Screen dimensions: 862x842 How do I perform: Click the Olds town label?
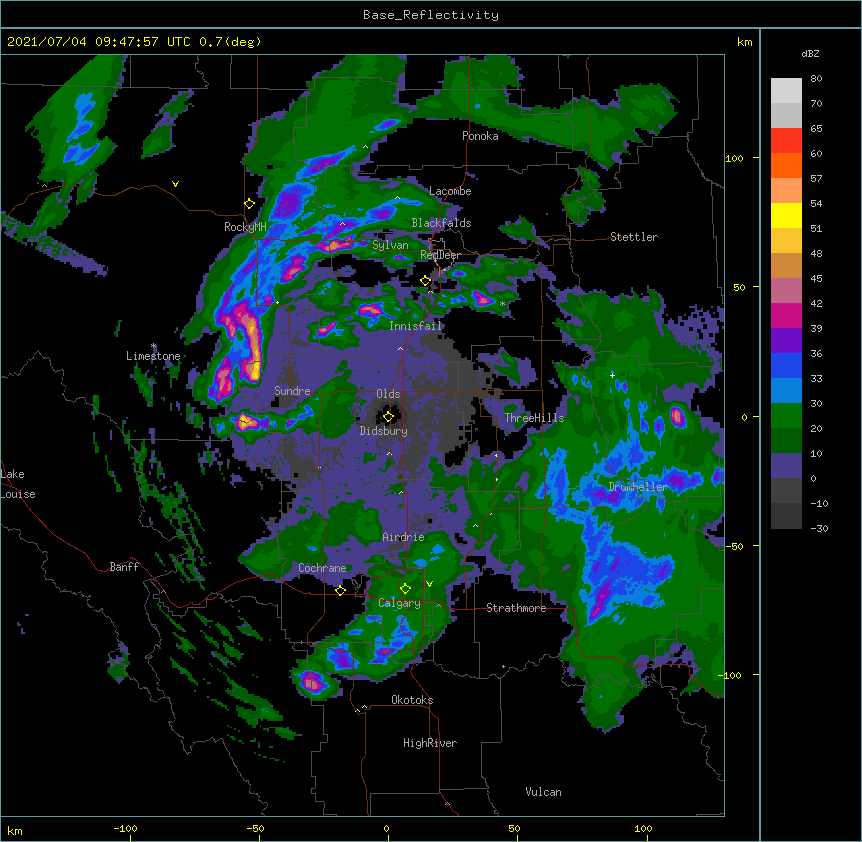tap(388, 394)
